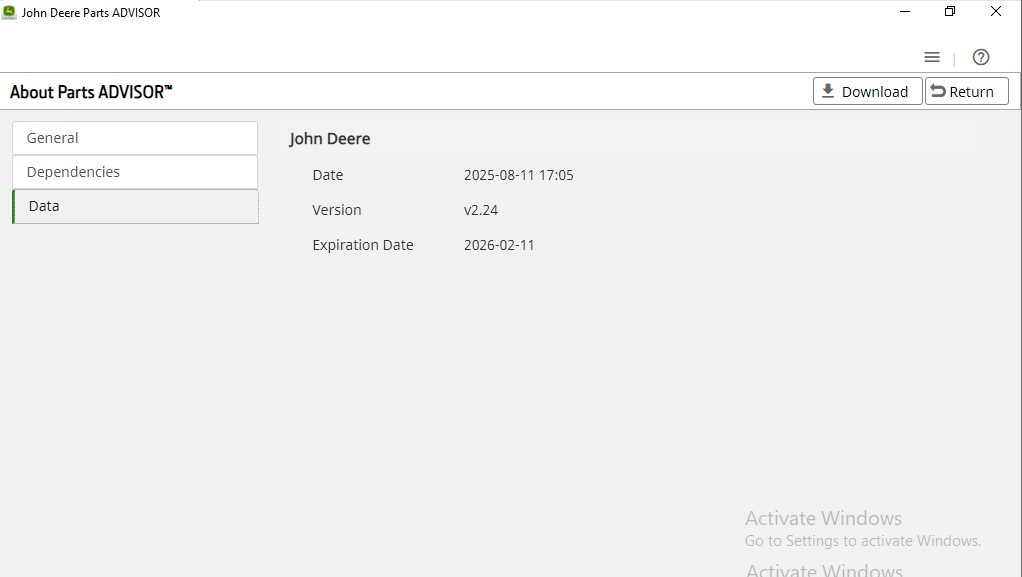Close the Parts ADVISOR window

click(x=995, y=12)
